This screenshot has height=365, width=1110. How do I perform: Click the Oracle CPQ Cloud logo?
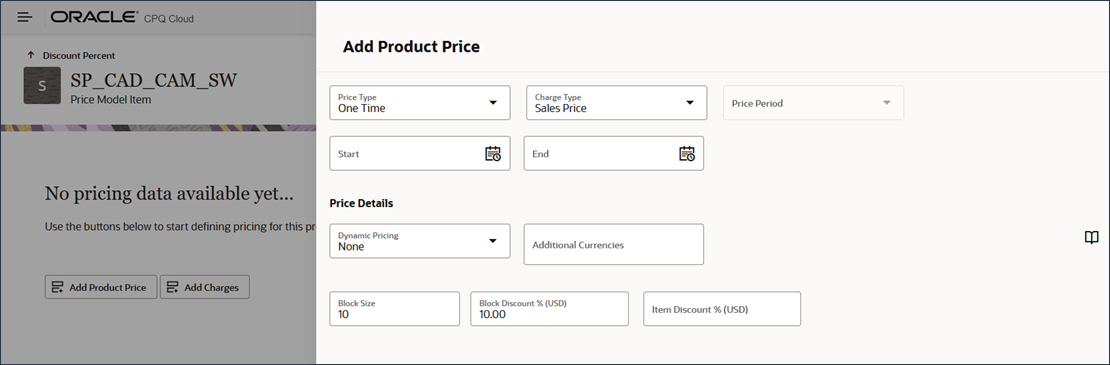tap(122, 18)
